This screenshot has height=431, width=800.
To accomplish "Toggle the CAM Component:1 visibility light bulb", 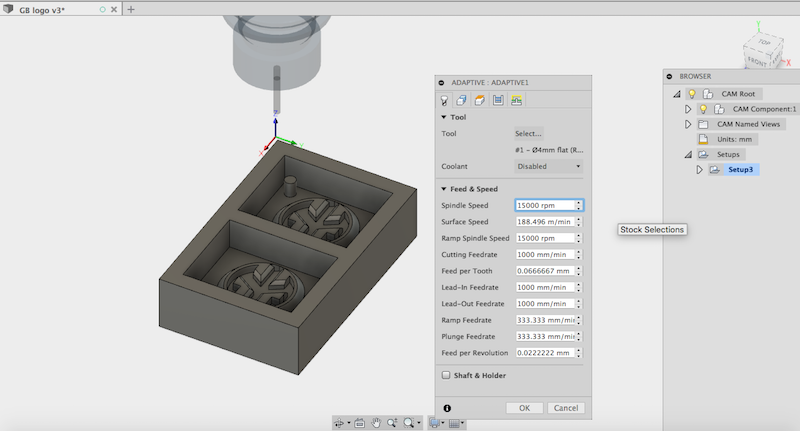I will pyautogui.click(x=704, y=109).
